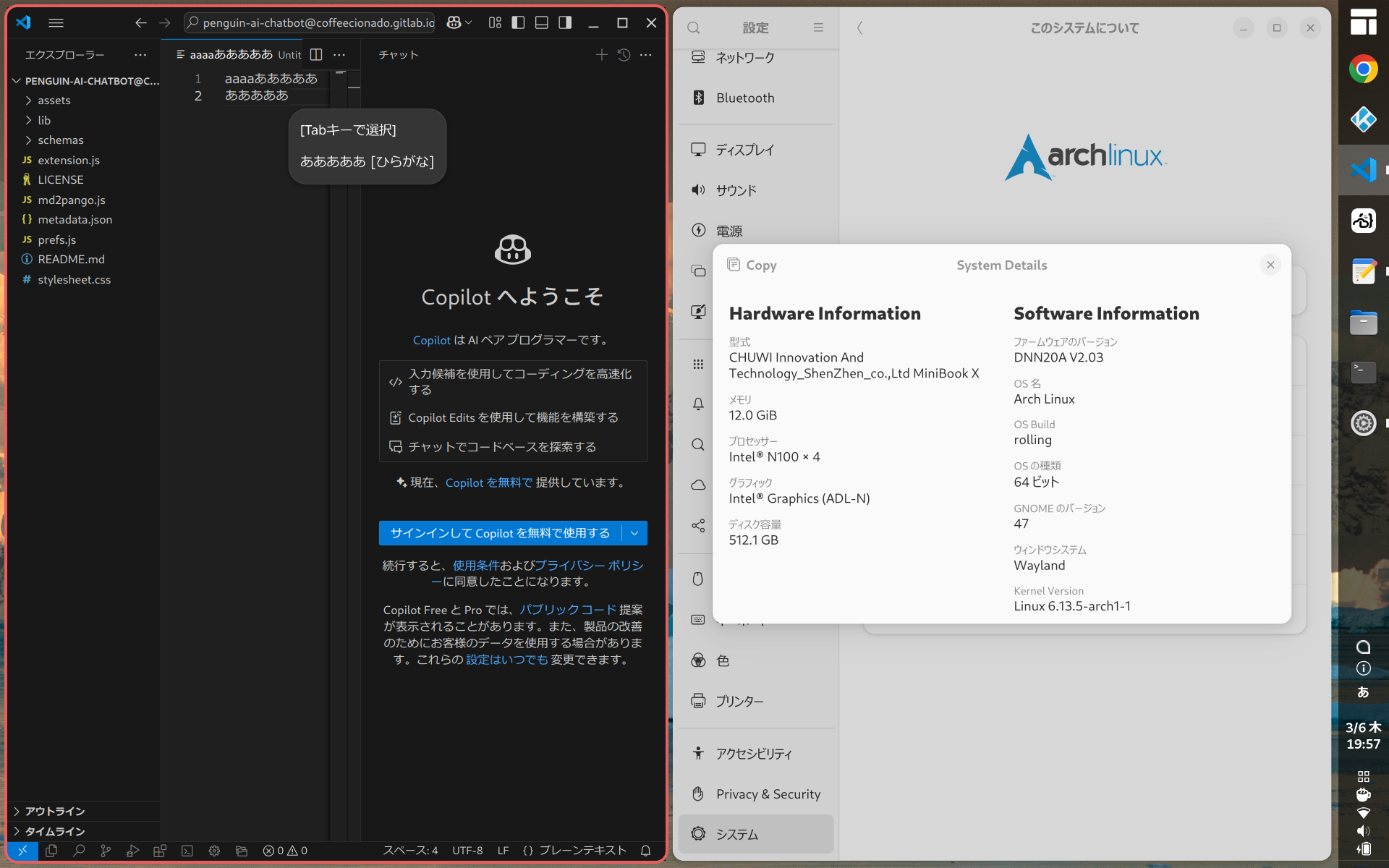Screen dimensions: 1389x868
Task: Open Run and Debug from the status bar
Action: (x=132, y=851)
